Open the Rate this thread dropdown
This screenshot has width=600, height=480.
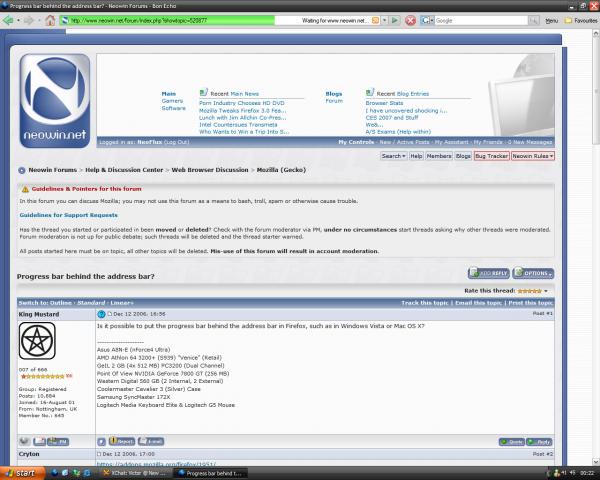coord(546,291)
